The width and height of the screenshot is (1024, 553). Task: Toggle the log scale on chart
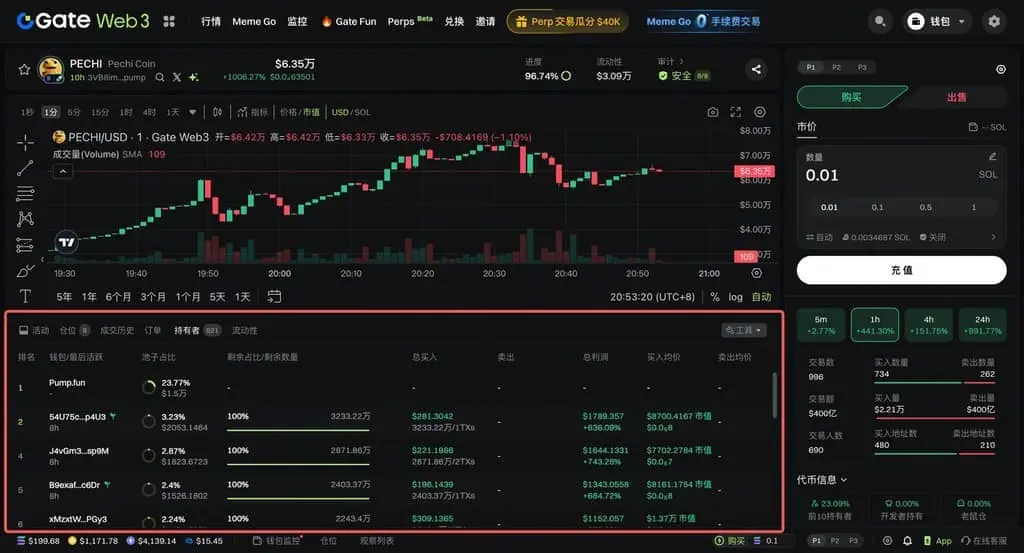(x=735, y=297)
